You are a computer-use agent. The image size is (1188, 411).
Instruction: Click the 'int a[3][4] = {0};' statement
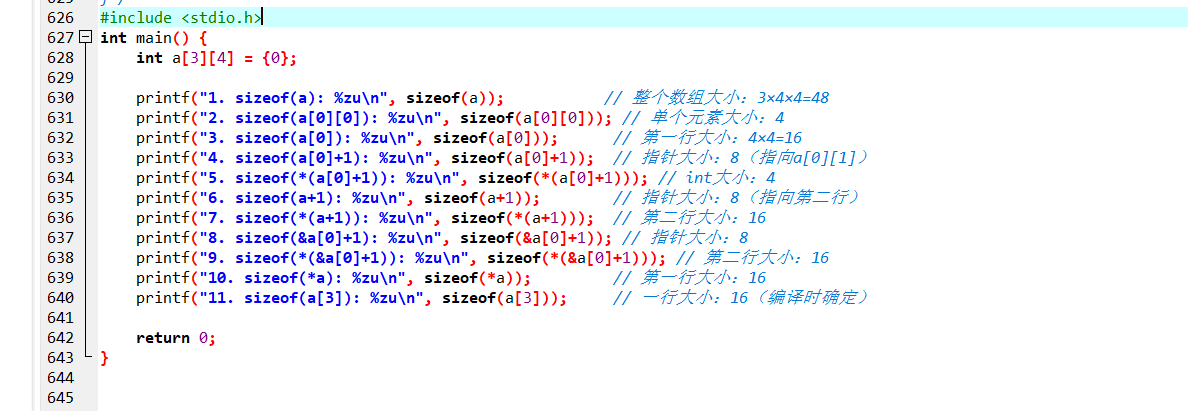216,58
